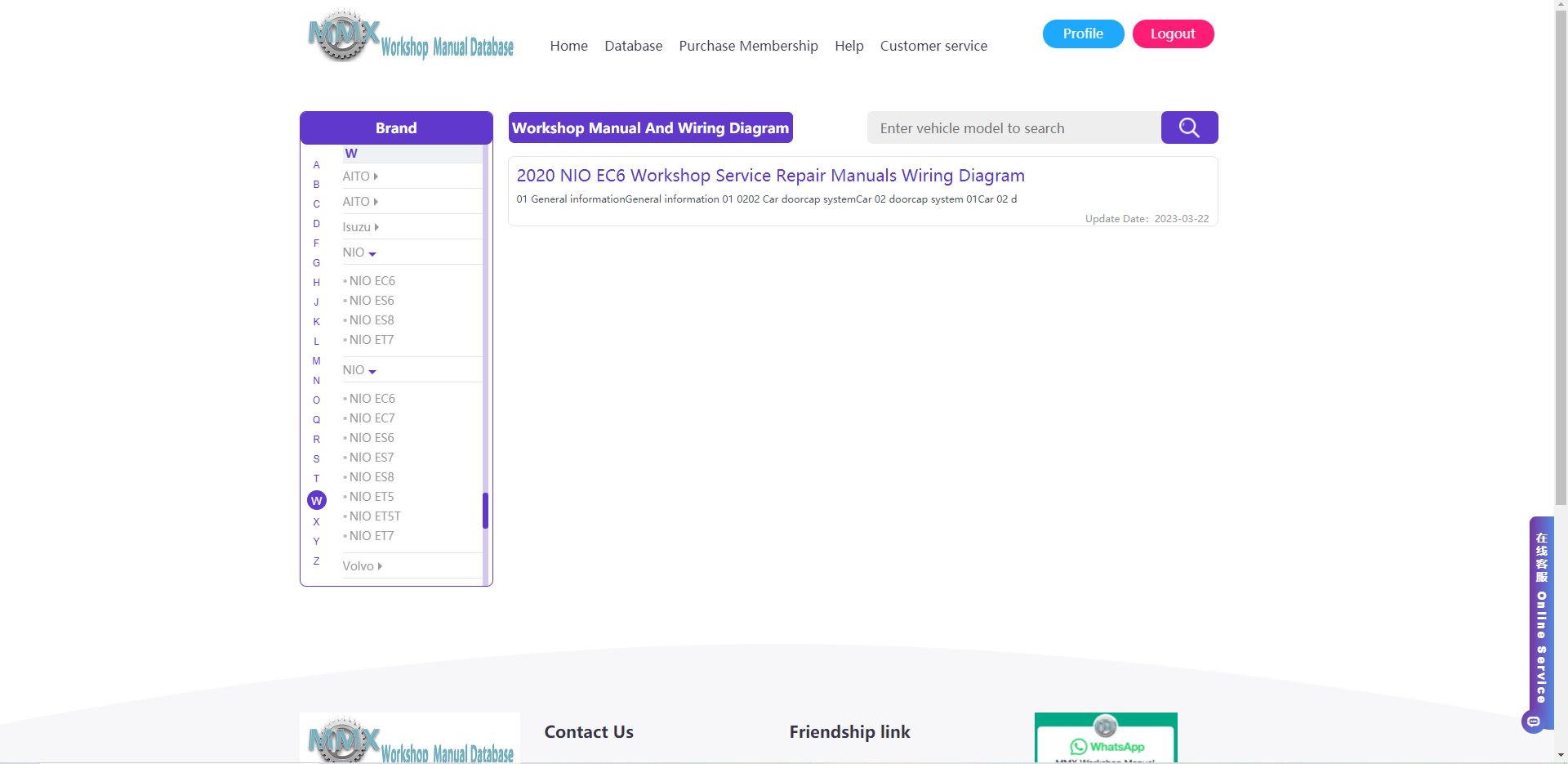Click the MMX Workshop Manual Database header logo
The width and height of the screenshot is (1568, 764).
[411, 36]
